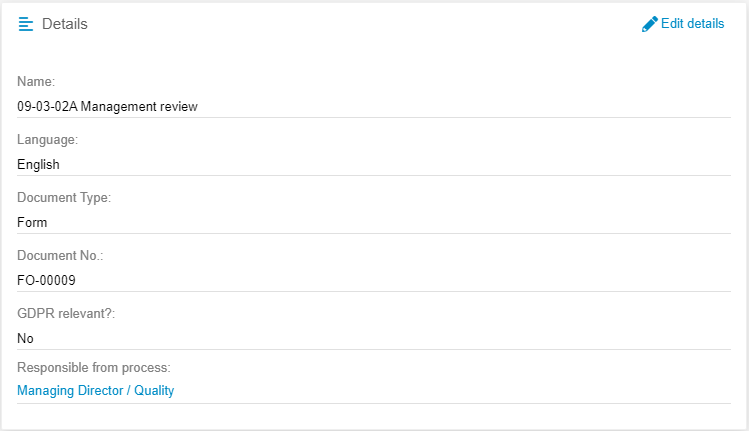Click the Details list icon in header
The width and height of the screenshot is (749, 431).
pos(26,24)
